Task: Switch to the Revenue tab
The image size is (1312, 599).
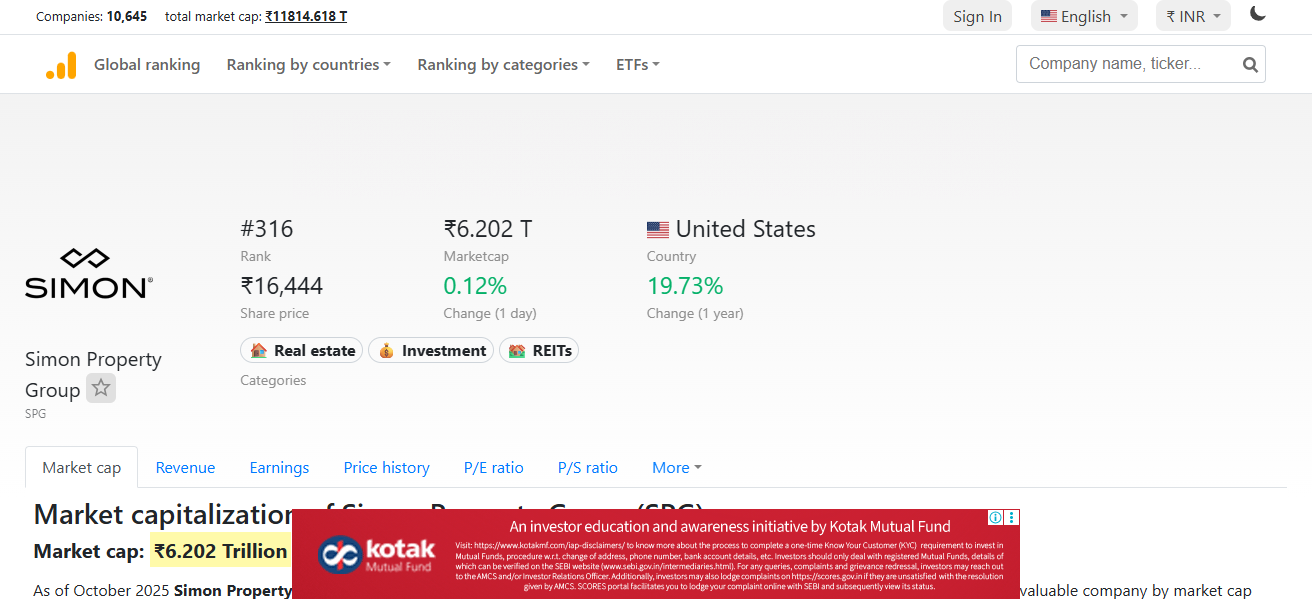Action: click(185, 468)
